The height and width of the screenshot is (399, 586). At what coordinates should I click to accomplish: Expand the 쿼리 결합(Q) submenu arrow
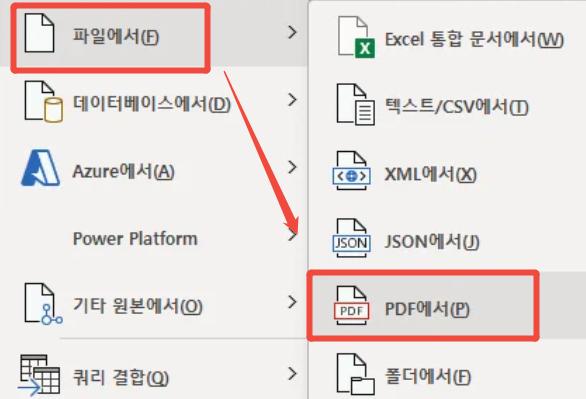[x=293, y=374]
